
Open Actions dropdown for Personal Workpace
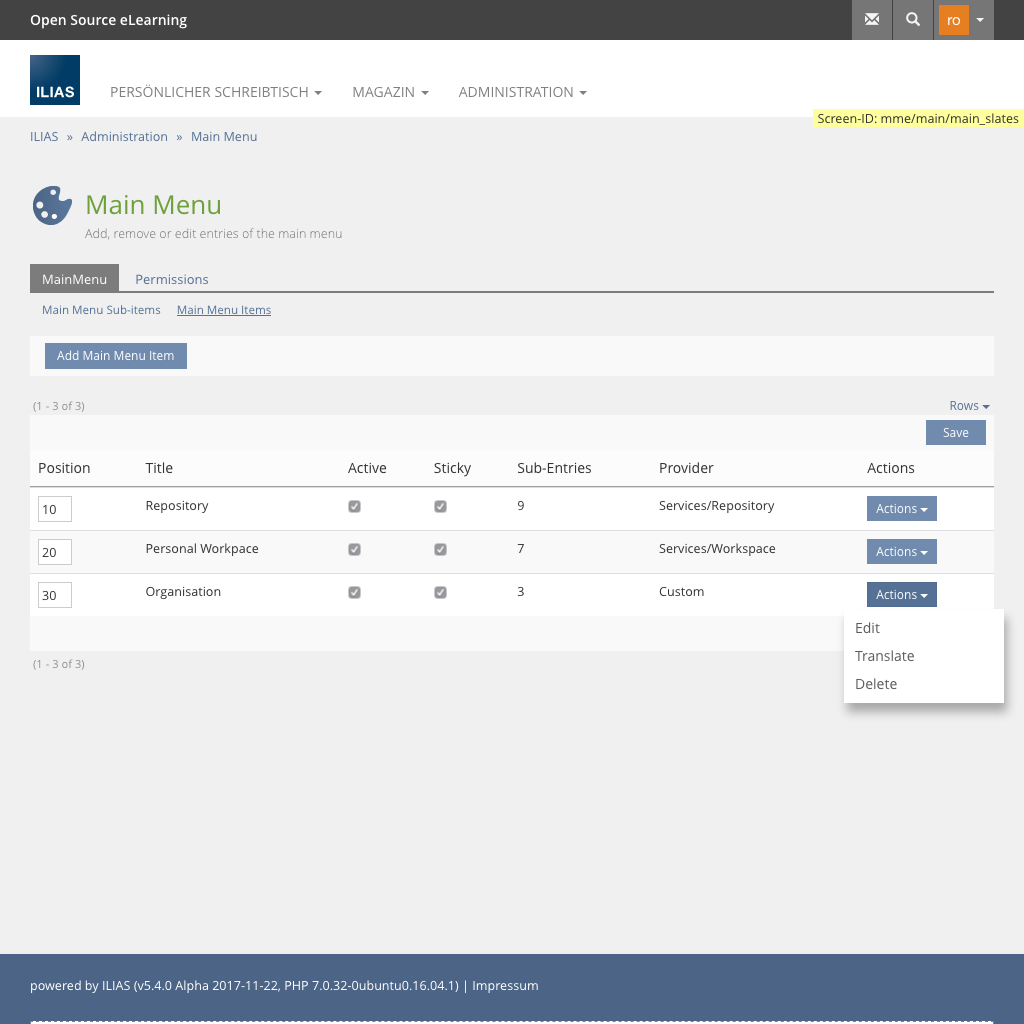click(x=901, y=552)
